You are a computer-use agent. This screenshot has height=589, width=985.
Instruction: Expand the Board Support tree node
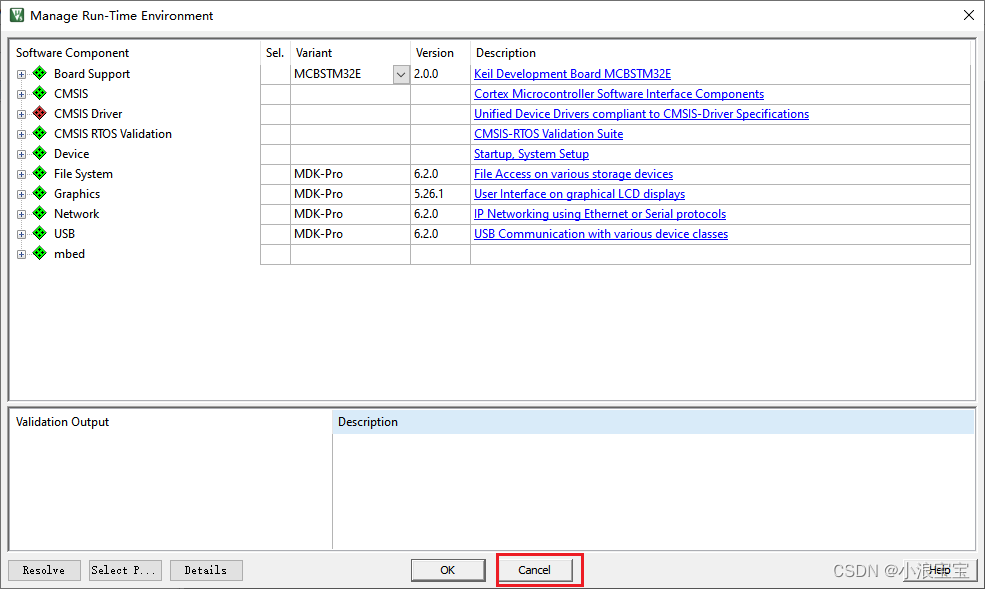pos(21,74)
